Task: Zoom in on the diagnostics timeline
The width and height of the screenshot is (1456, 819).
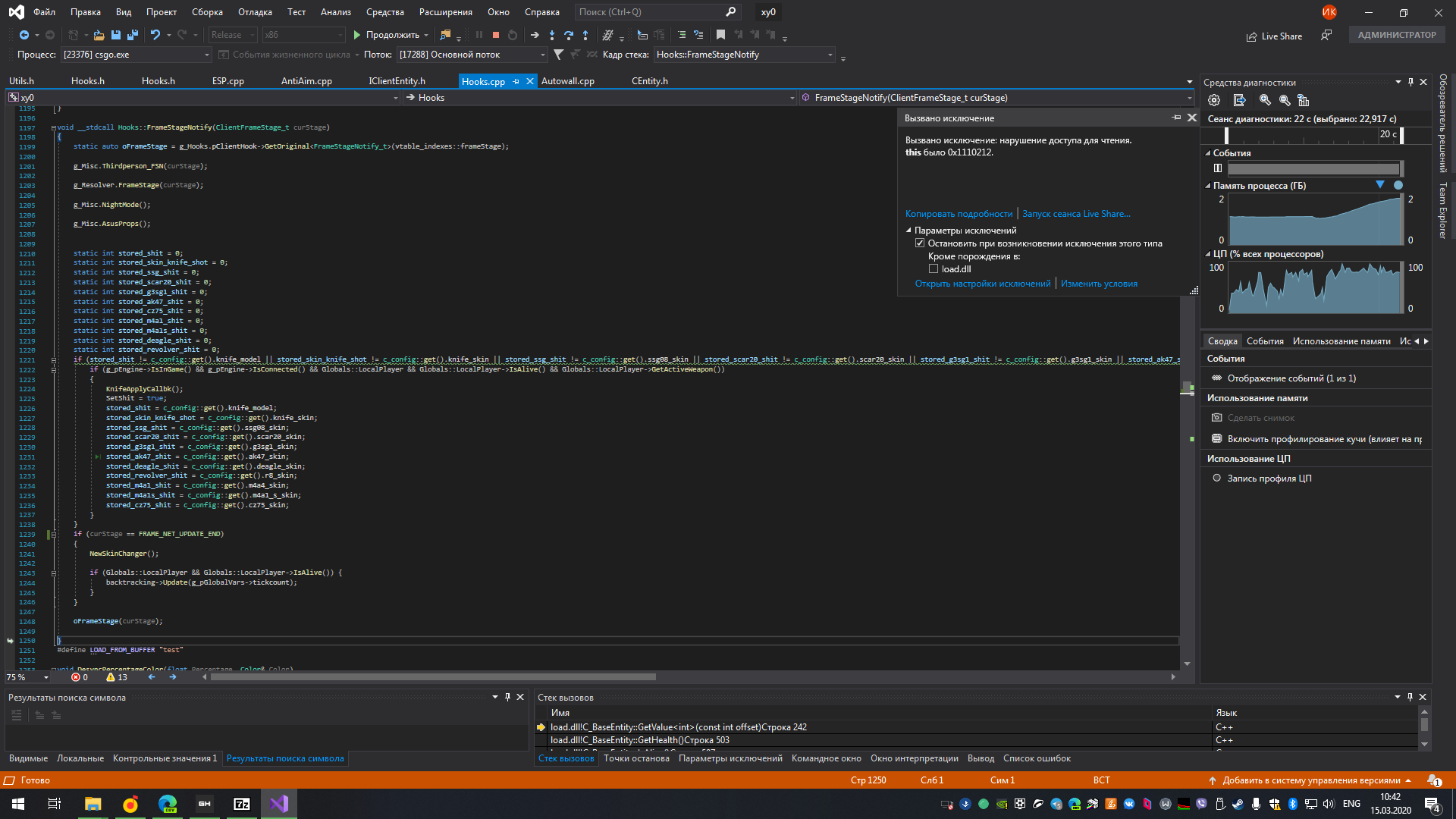Action: 1264,100
